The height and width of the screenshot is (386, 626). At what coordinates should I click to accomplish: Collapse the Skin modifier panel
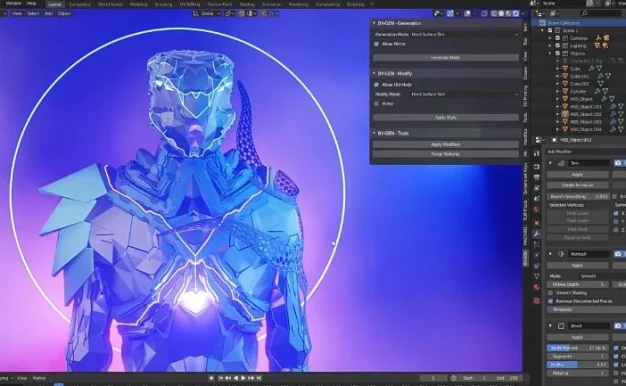551,163
